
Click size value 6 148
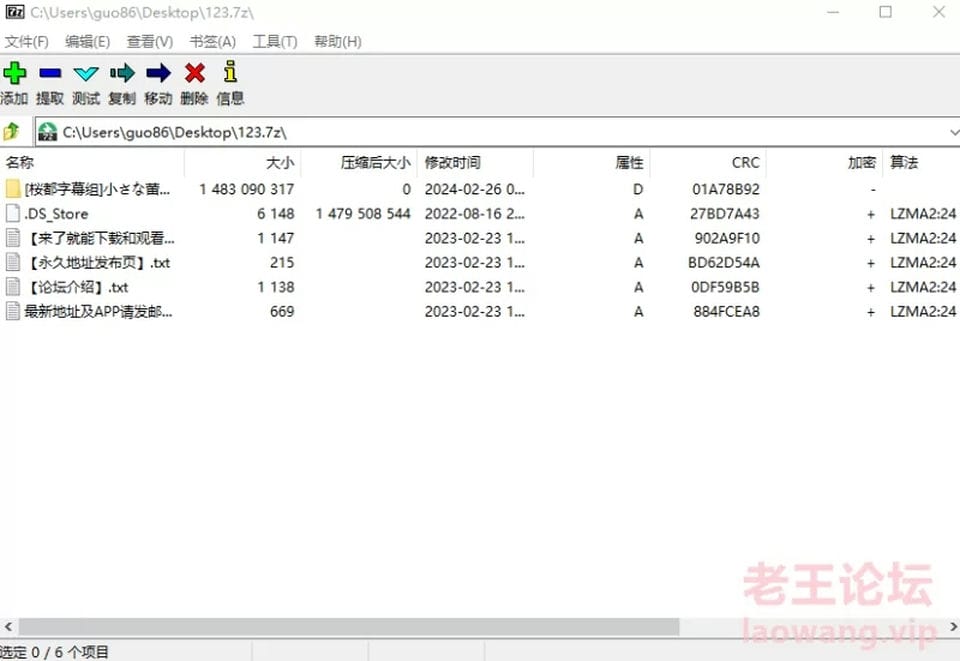tap(276, 214)
